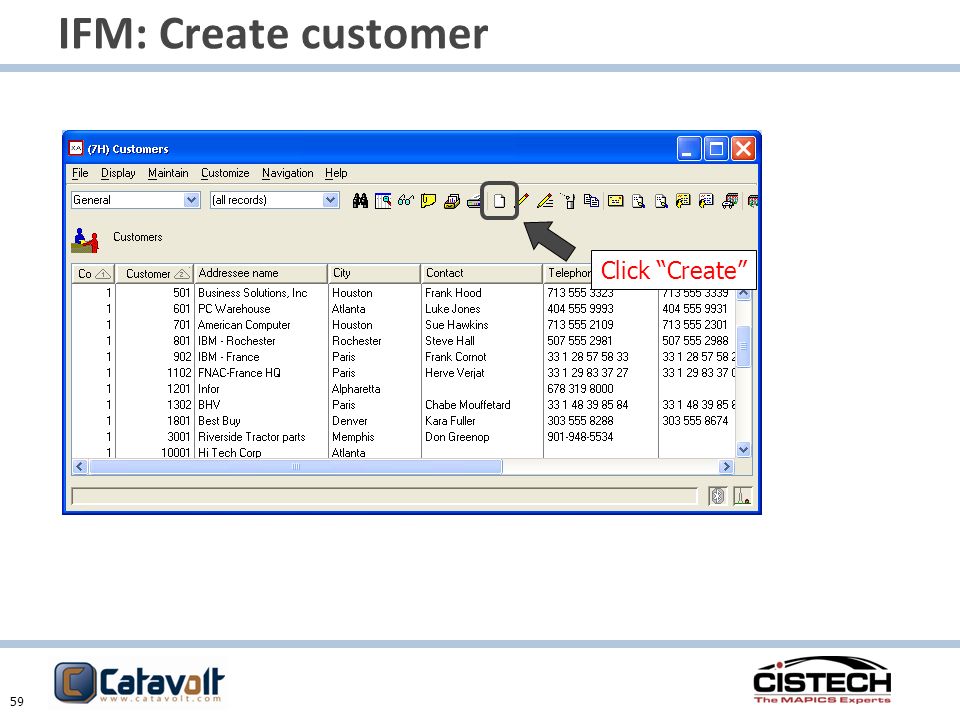Click horizontal scrollbar right arrow
The image size is (960, 720).
click(x=726, y=467)
